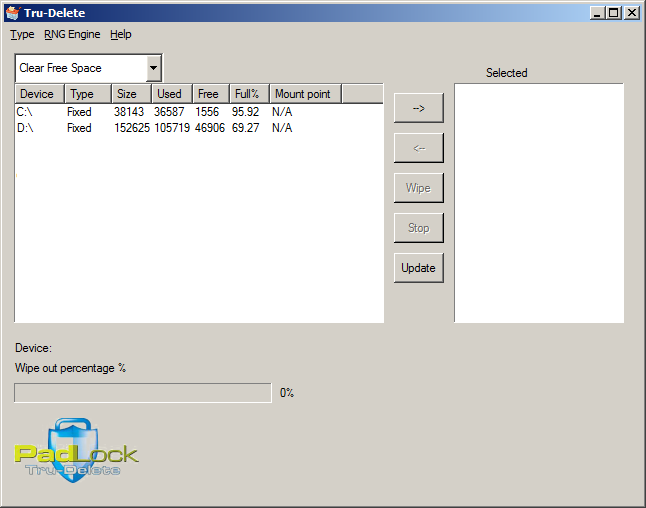Click the Stop button
Screen dimensions: 646x508
pos(419,228)
